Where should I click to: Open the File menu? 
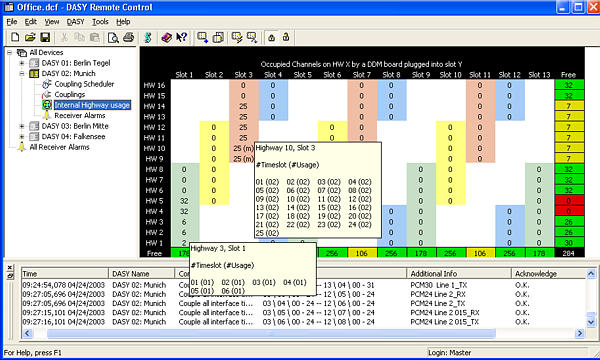click(11, 22)
